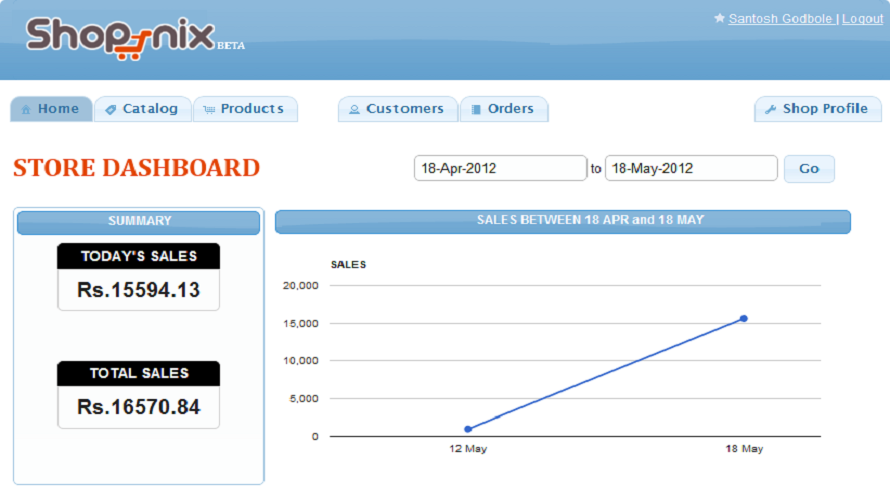Click the start date field 18-Apr-2012
The height and width of the screenshot is (500, 890).
click(x=500, y=168)
